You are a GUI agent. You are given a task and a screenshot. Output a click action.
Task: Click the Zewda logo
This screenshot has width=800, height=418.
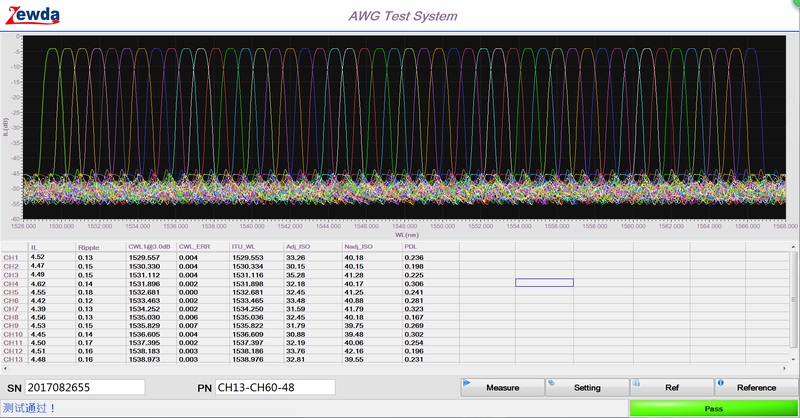(33, 15)
